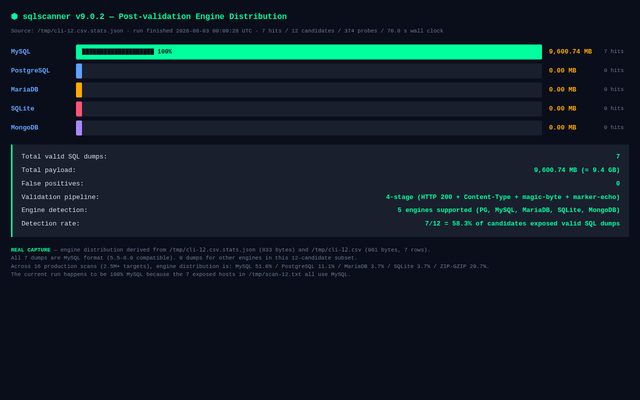Select the PostgreSQL engine label
The height and width of the screenshot is (400, 640).
pos(31,71)
